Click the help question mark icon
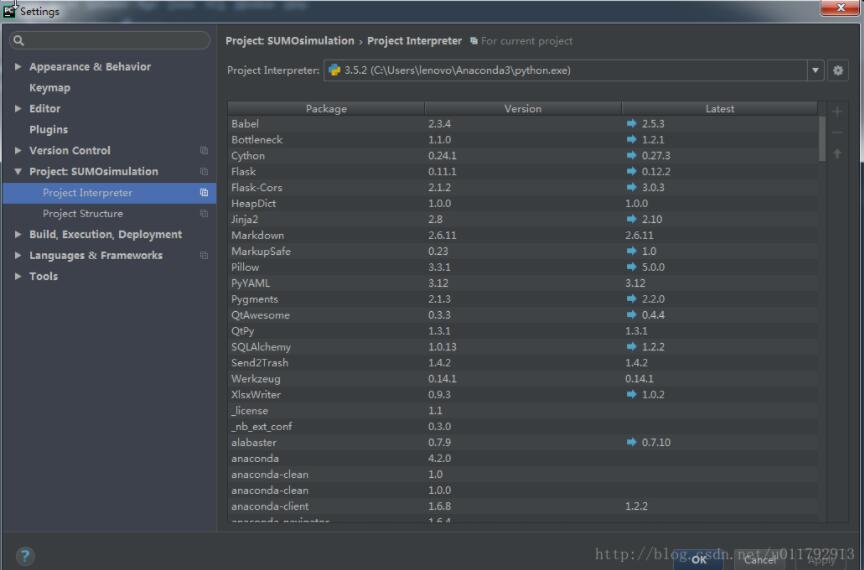This screenshot has height=570, width=864. coord(25,555)
